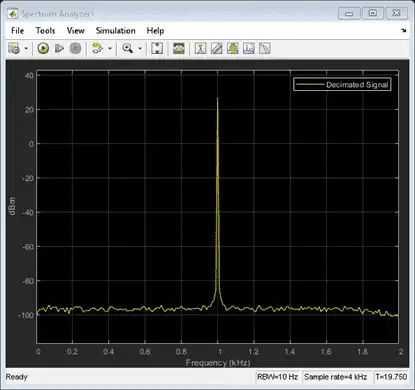Open the CCDF Measurements icon

[265, 49]
